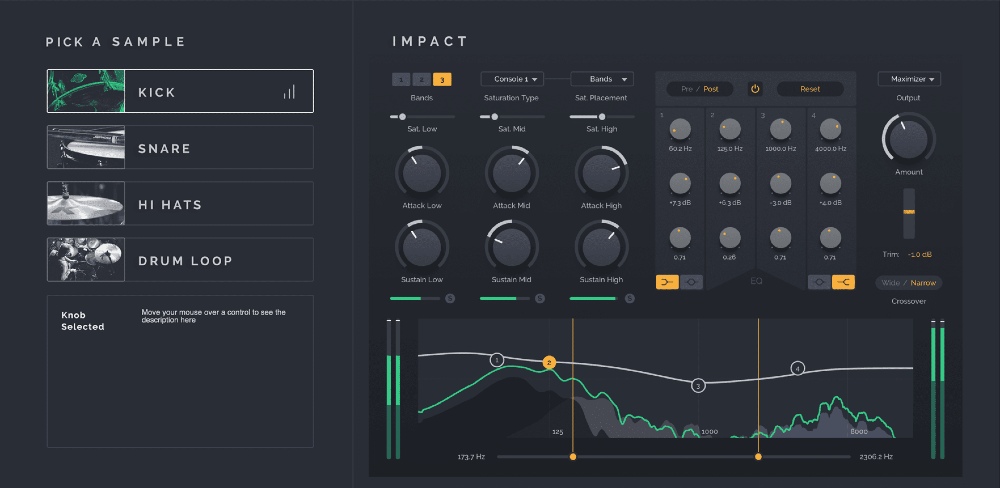Open the Console 1 saturation type dropdown

(x=511, y=78)
